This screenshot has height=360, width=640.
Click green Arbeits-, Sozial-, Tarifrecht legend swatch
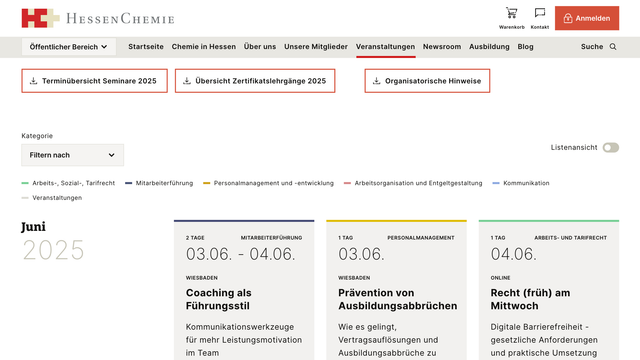click(25, 183)
